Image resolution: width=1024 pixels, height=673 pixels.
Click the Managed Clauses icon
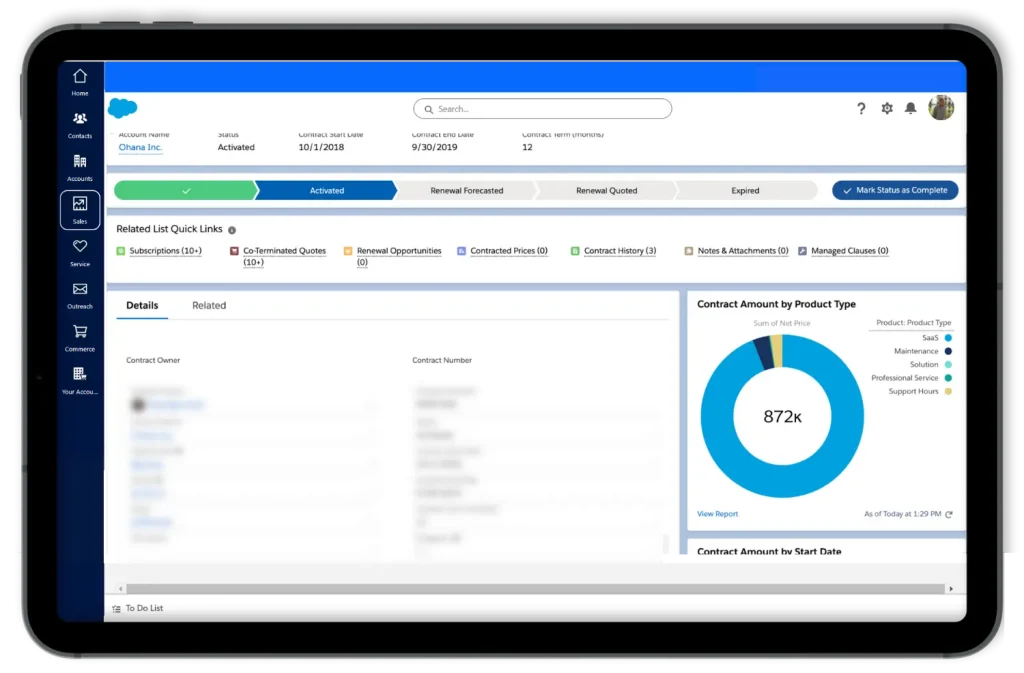[x=803, y=251]
